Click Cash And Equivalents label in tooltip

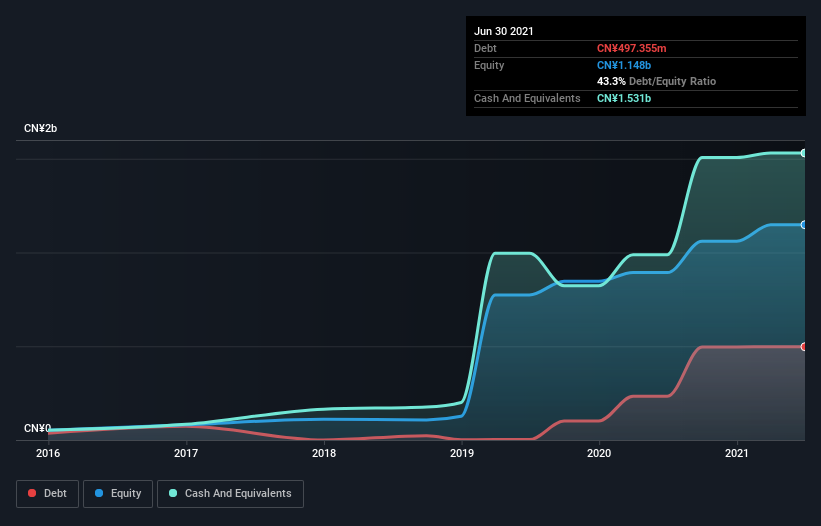pos(527,98)
